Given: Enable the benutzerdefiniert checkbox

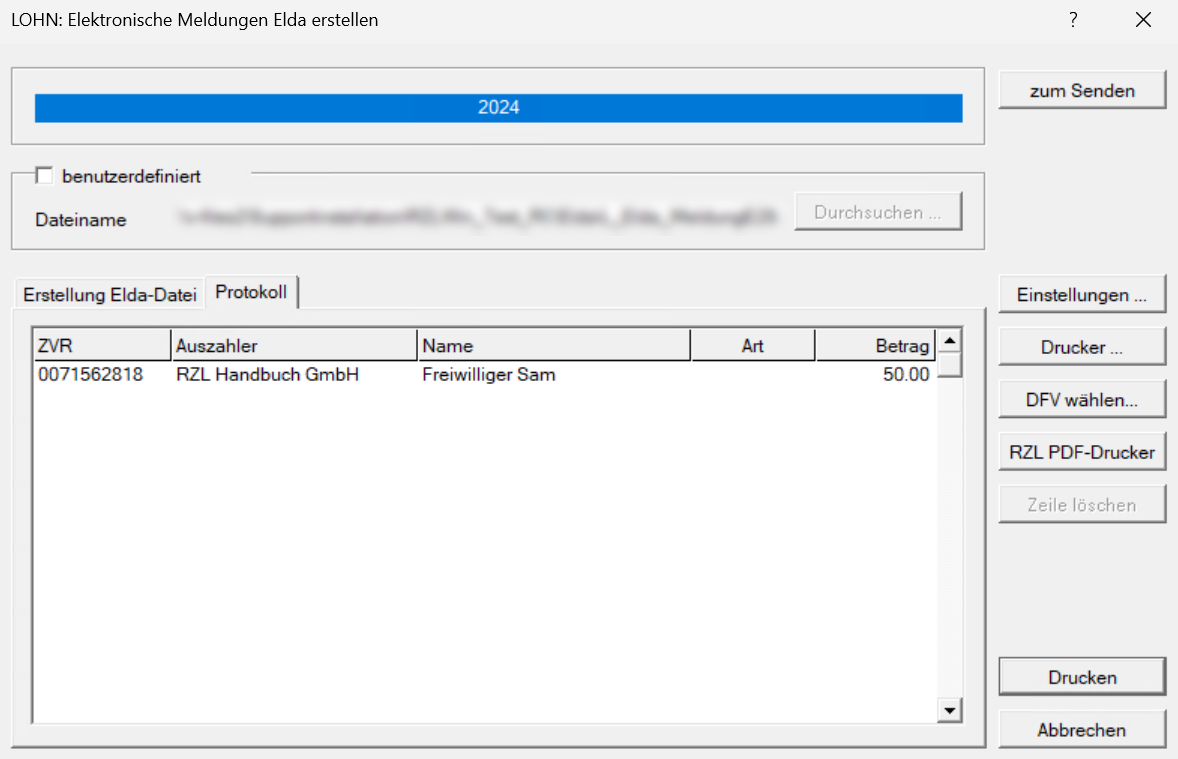Looking at the screenshot, I should click(44, 176).
